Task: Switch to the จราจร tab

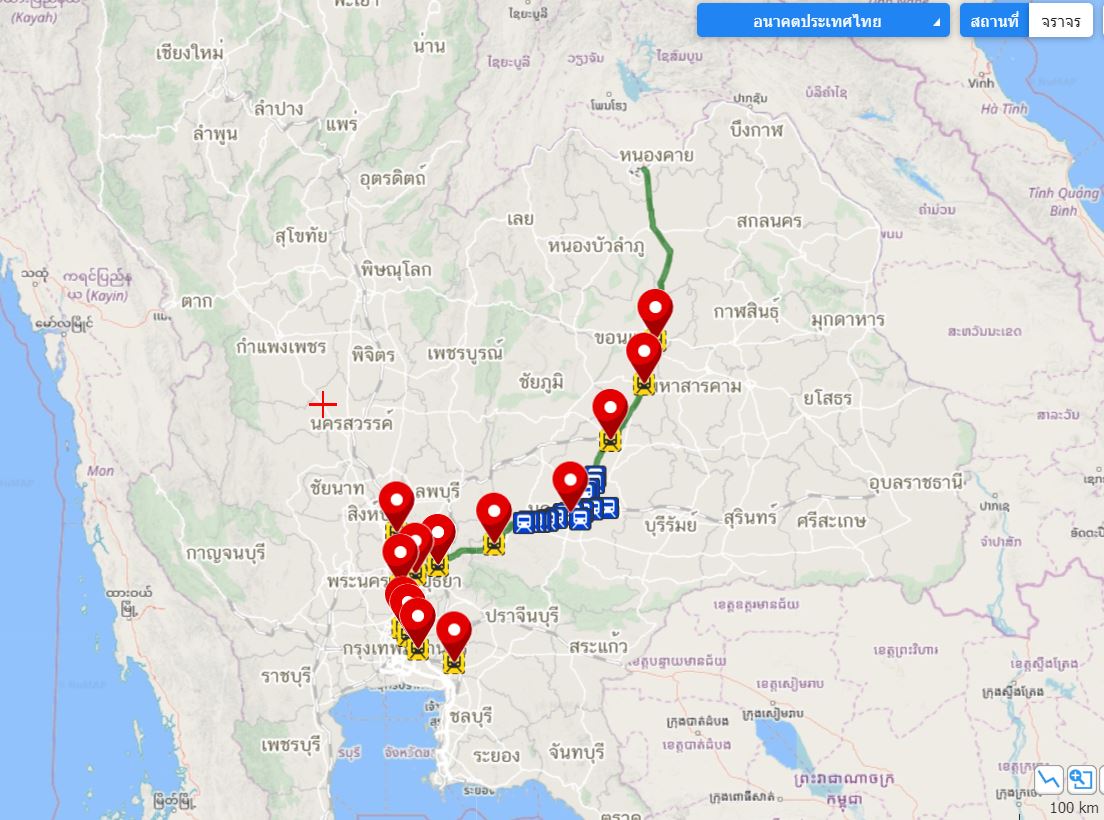Action: click(x=1060, y=21)
